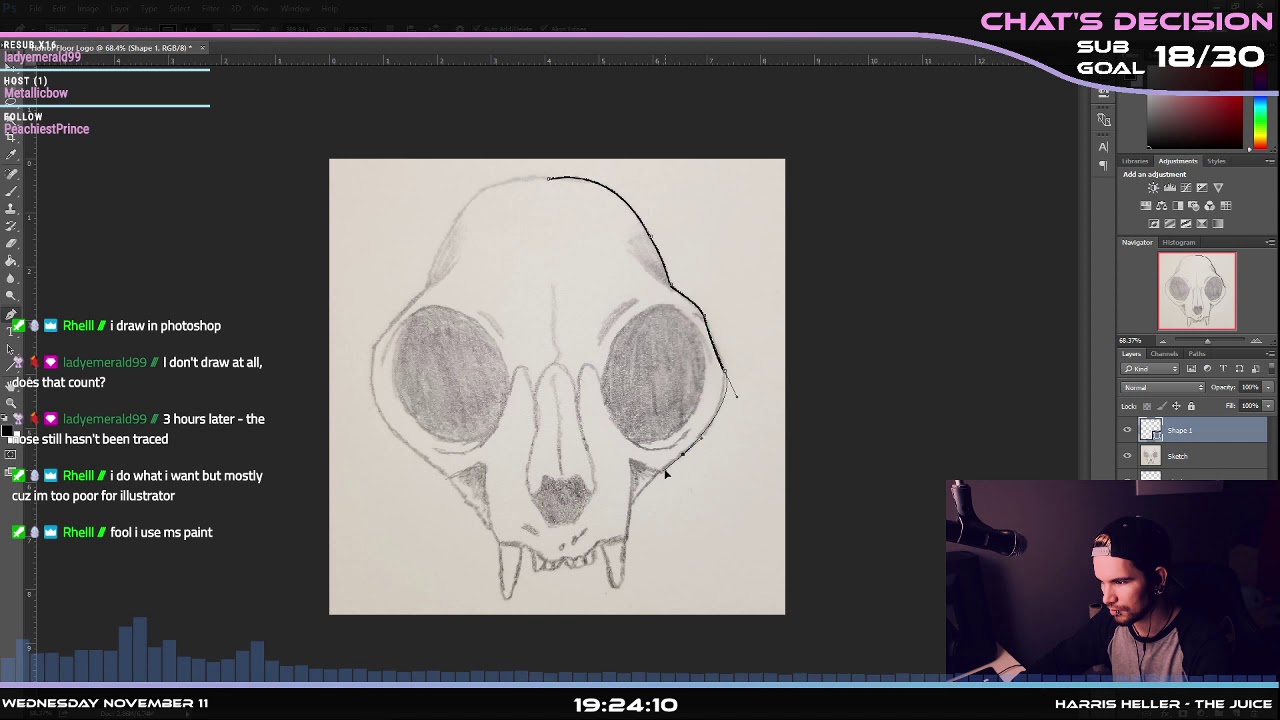Screen dimensions: 1280x720
Task: Toggle lock position for layer
Action: point(1176,406)
